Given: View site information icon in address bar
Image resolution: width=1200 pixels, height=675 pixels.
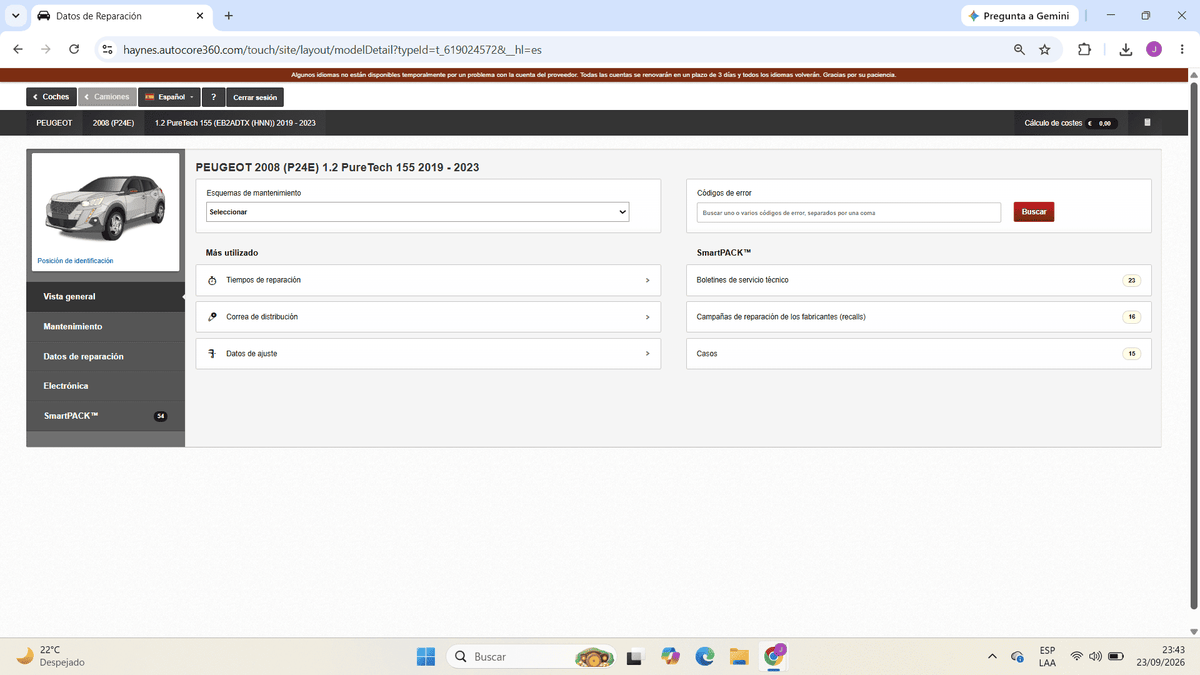Looking at the screenshot, I should [109, 49].
